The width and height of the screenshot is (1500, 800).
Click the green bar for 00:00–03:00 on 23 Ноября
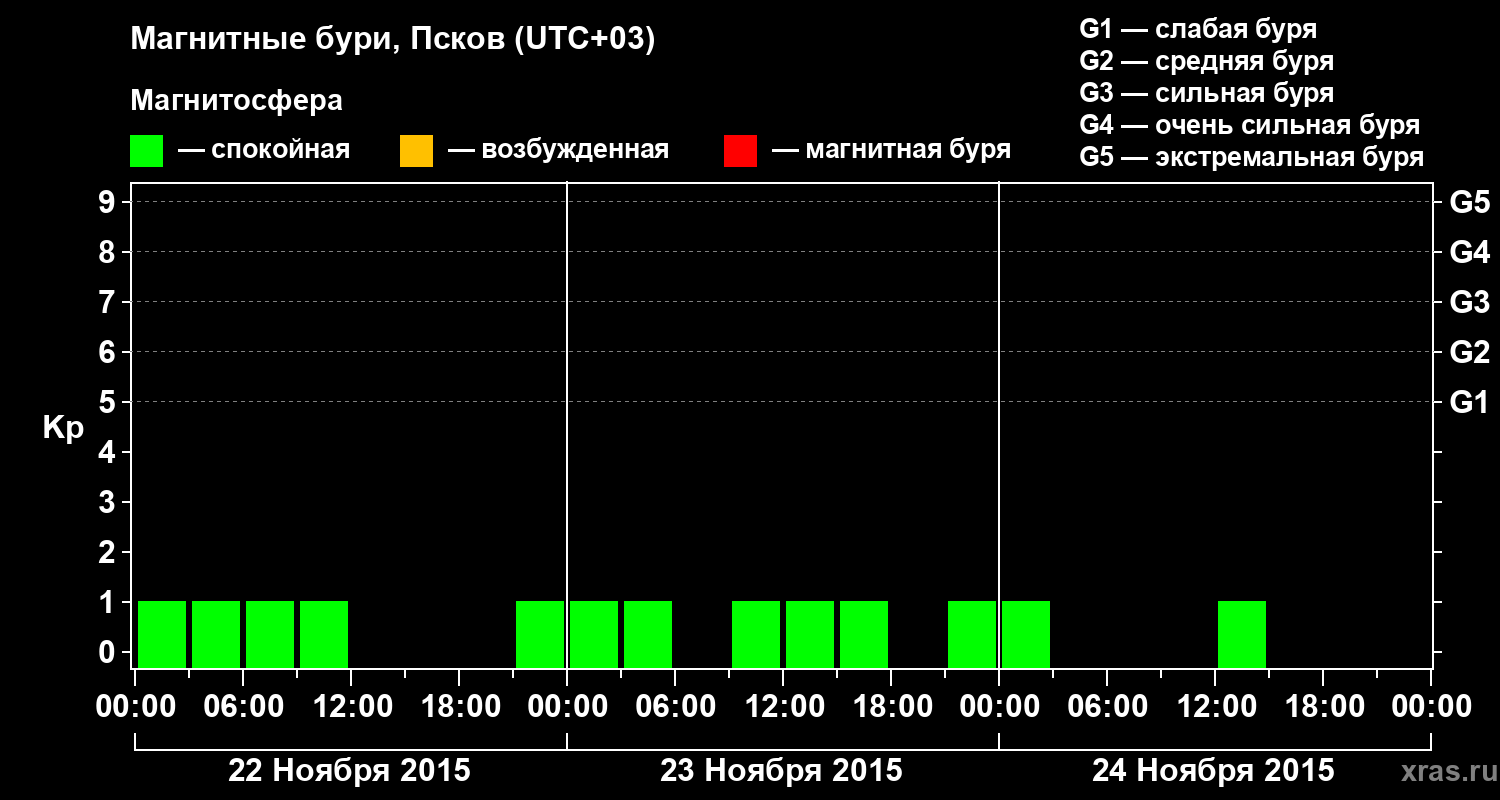(594, 634)
